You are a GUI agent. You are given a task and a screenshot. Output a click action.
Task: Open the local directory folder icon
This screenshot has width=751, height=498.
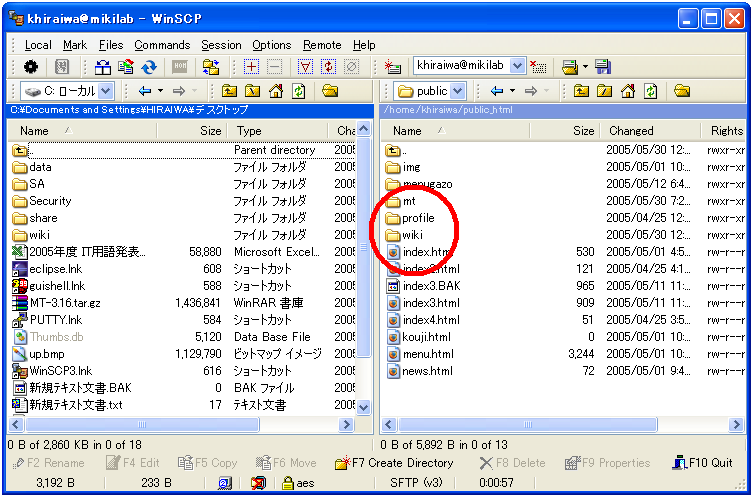pyautogui.click(x=330, y=91)
